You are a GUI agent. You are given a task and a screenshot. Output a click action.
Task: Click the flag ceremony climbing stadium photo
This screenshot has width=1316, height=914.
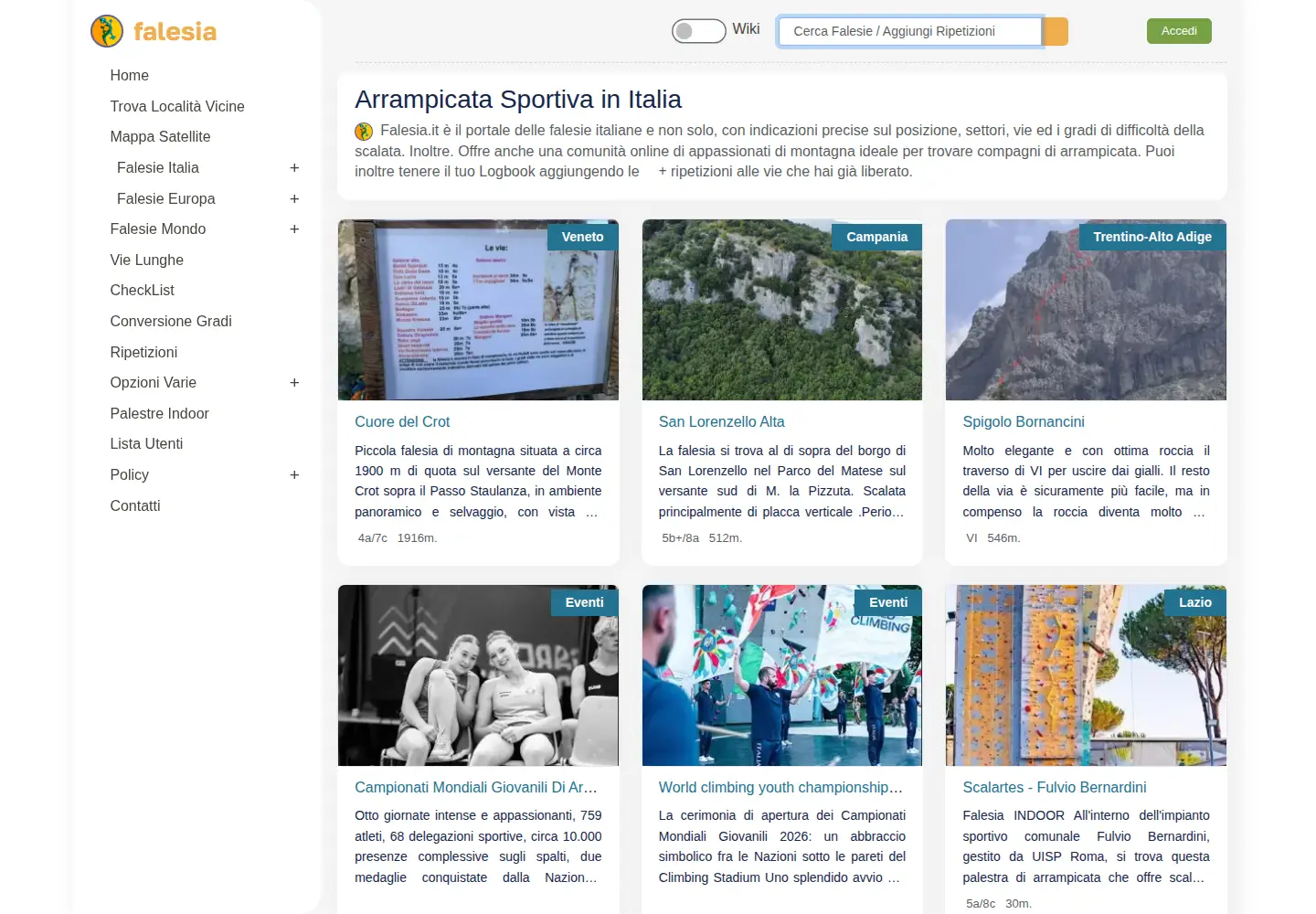pyautogui.click(x=782, y=675)
